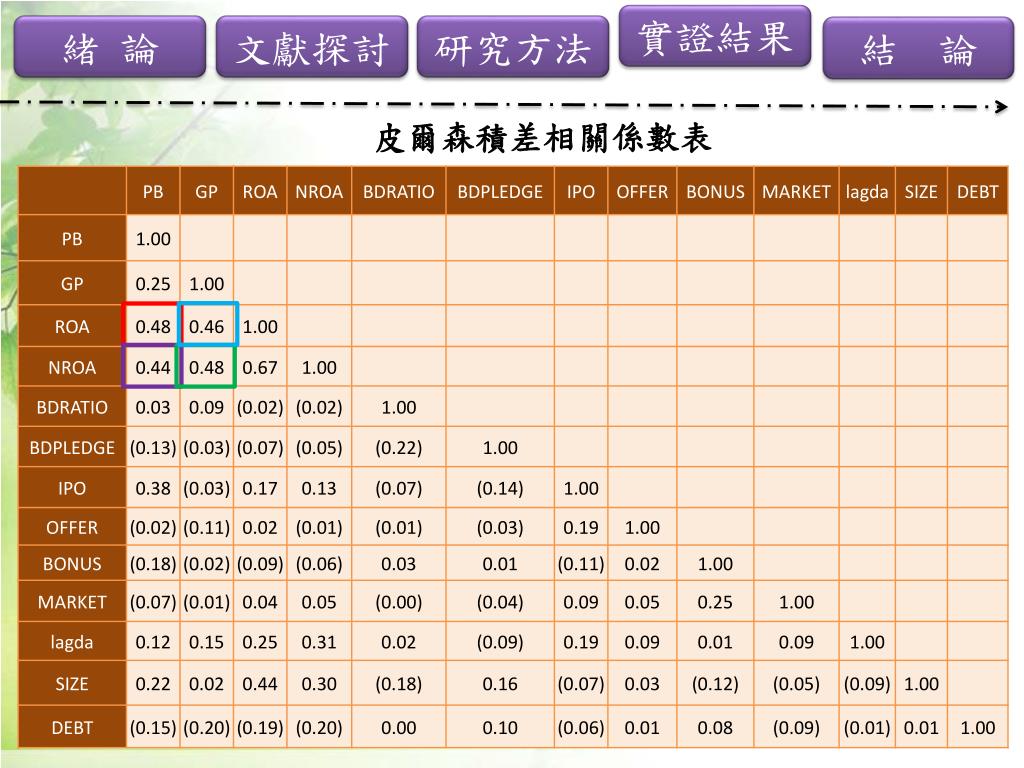The image size is (1024, 768).
Task: Select the BDPLEDGE–BDRATIO cell showing (0.22)
Action: 398,447
